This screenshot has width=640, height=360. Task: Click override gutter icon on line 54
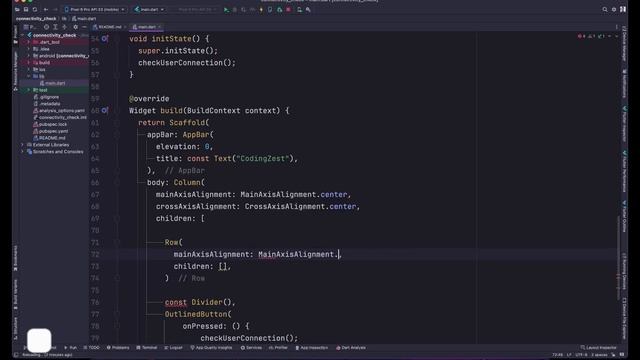click(105, 39)
